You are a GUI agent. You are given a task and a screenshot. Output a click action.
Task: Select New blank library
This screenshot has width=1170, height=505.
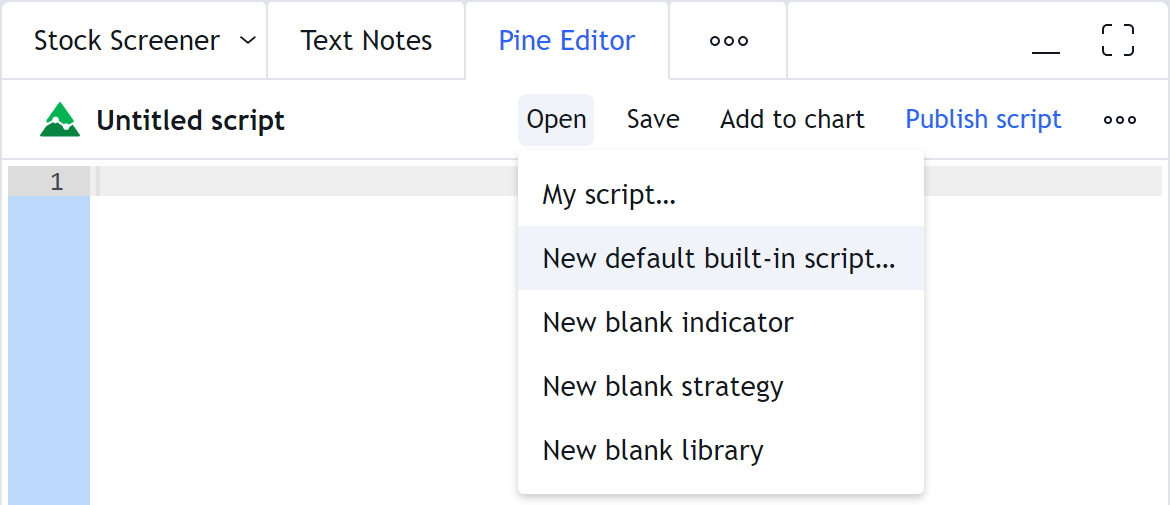[x=721, y=451]
